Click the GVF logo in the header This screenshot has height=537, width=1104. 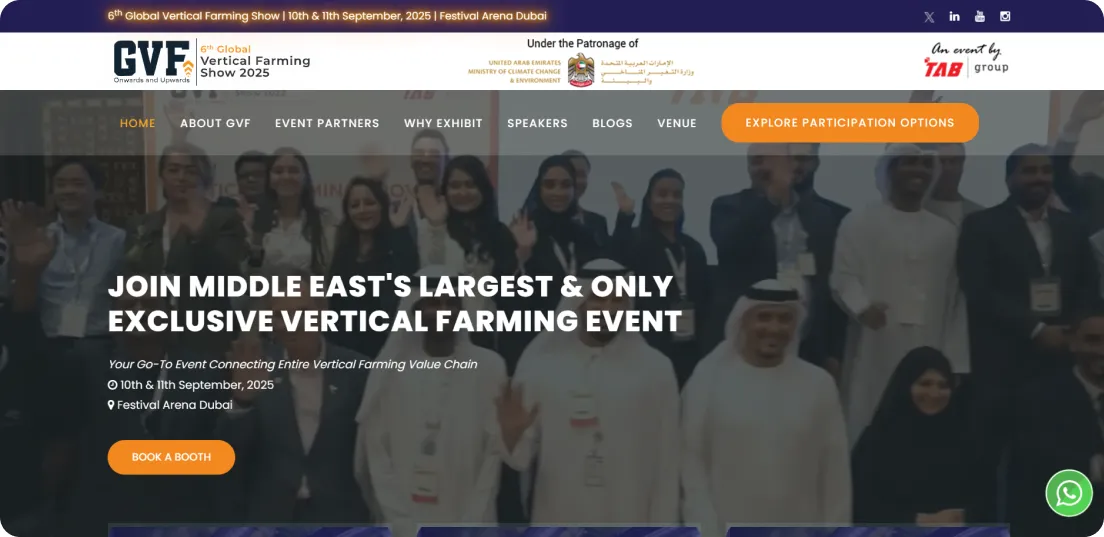click(212, 61)
